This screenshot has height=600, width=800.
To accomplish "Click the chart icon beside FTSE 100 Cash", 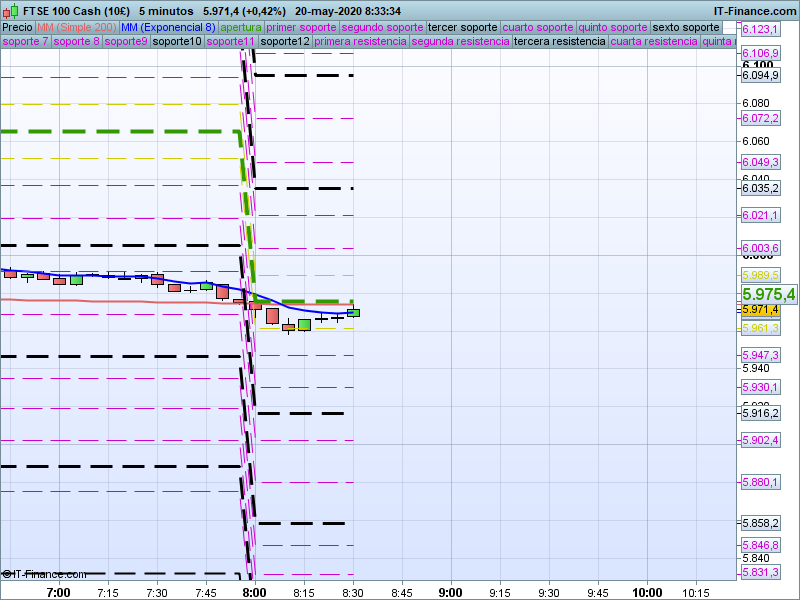I will coord(9,10).
